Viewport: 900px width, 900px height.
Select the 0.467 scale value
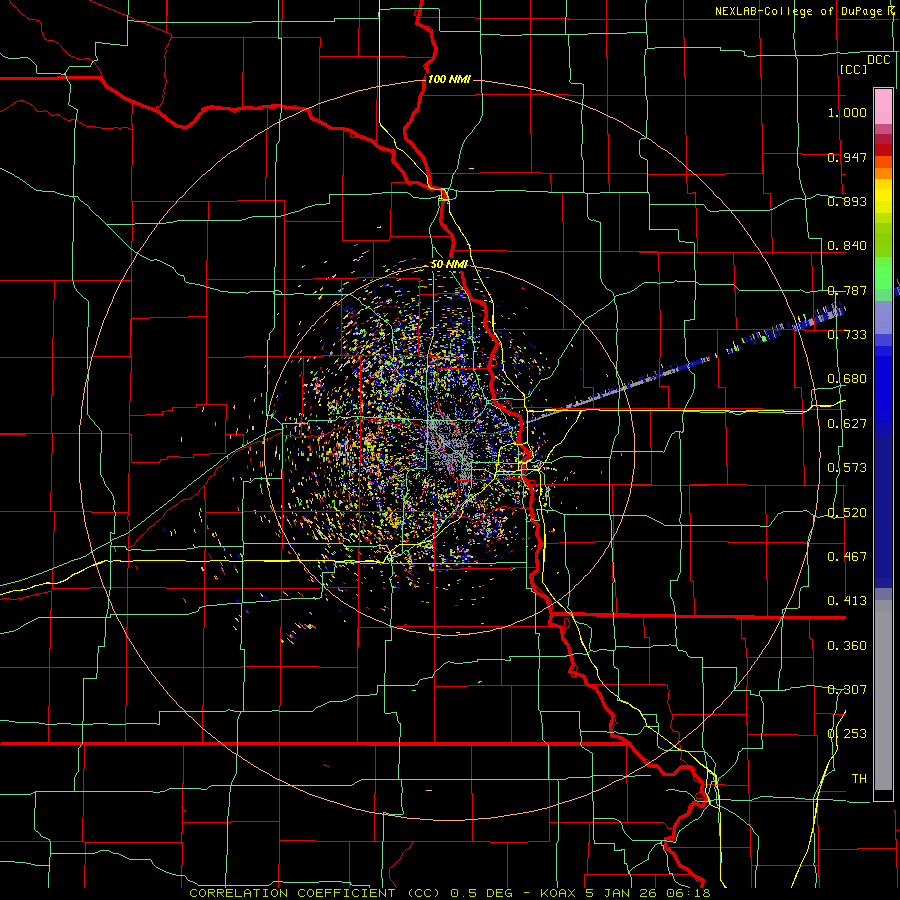click(x=847, y=557)
